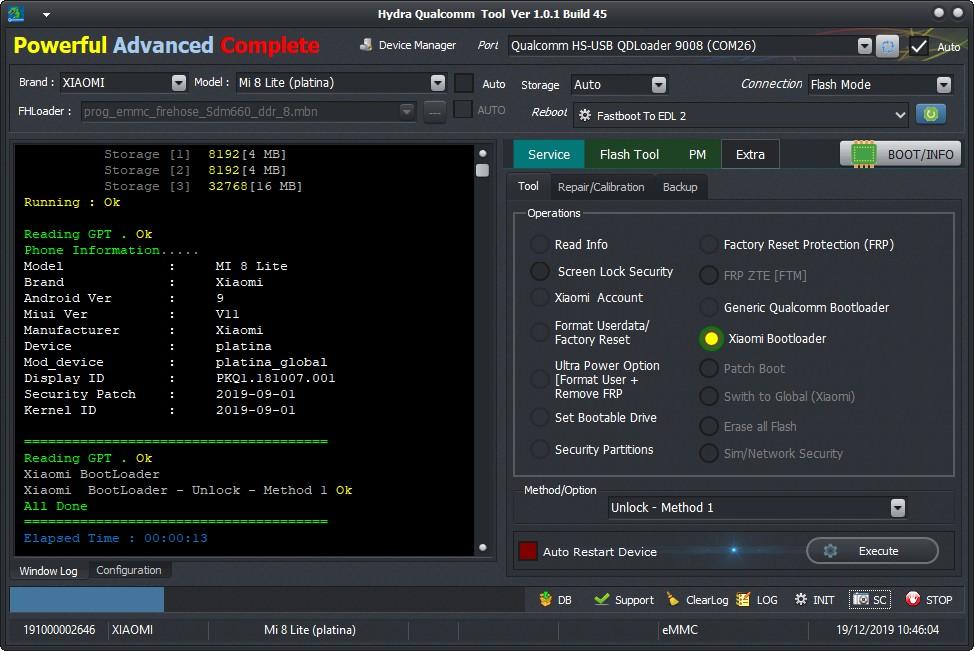Image resolution: width=974 pixels, height=651 pixels.
Task: Click serial 191000002646 in status bar
Action: (59, 629)
